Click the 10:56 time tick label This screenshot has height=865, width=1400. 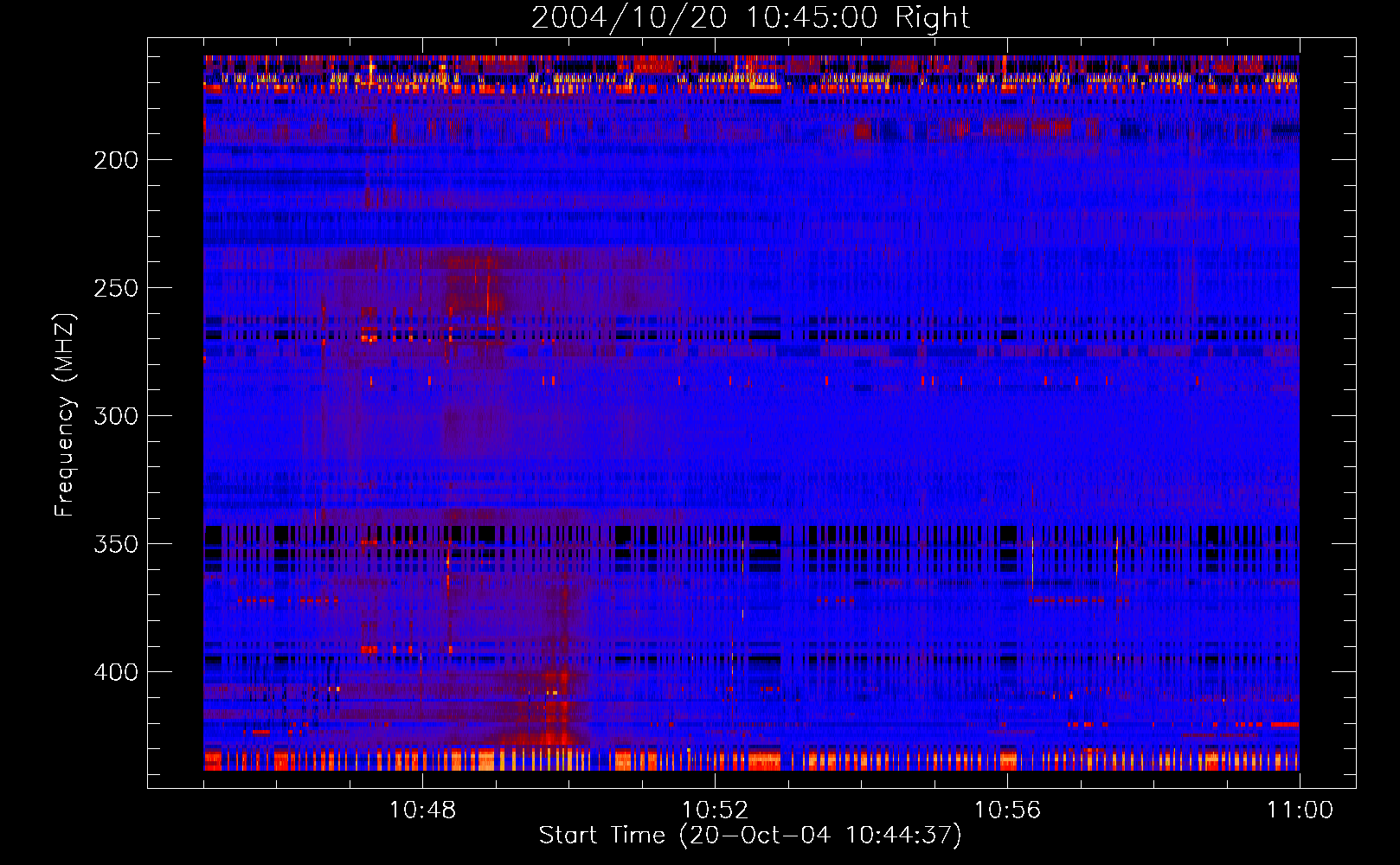coord(1007,811)
